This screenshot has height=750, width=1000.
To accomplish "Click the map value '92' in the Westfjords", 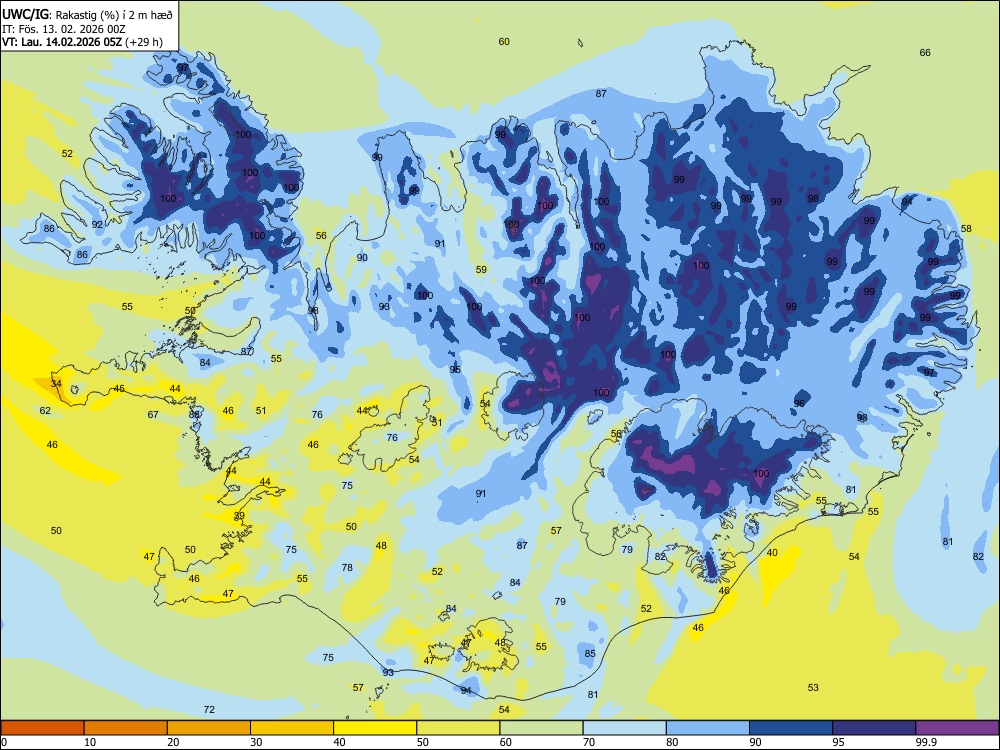I will (x=97, y=224).
